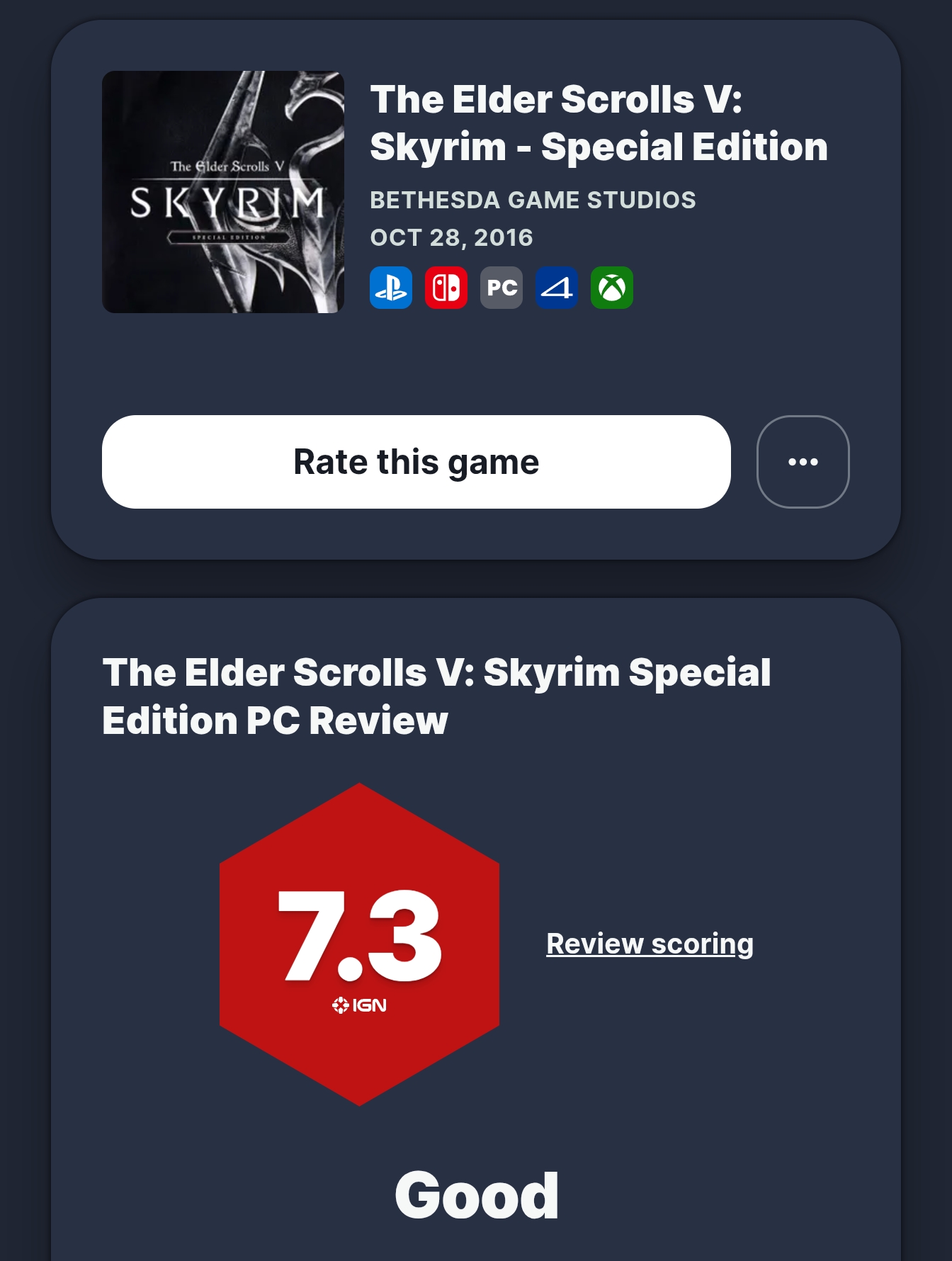
Task: Click the Xbox platform icon
Action: coord(612,288)
